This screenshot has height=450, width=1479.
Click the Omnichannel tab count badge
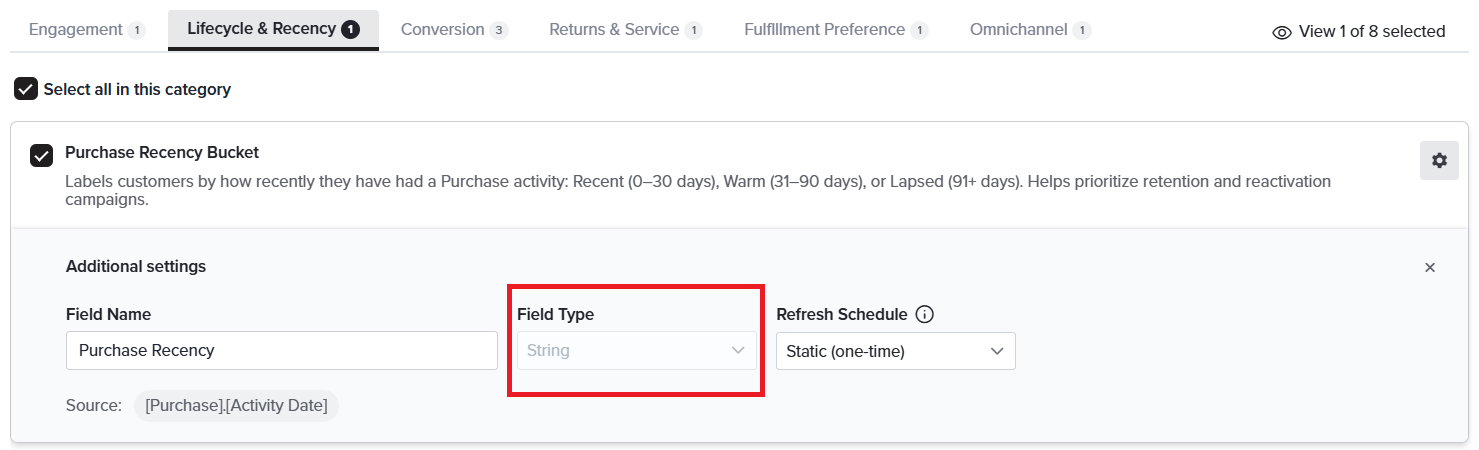1081,30
